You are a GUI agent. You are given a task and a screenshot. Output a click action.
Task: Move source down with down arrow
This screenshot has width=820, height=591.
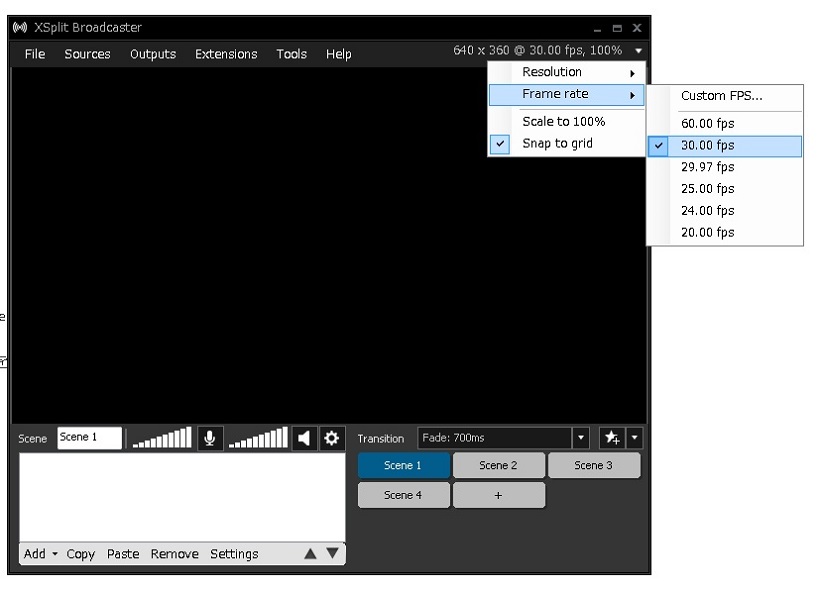pos(332,553)
